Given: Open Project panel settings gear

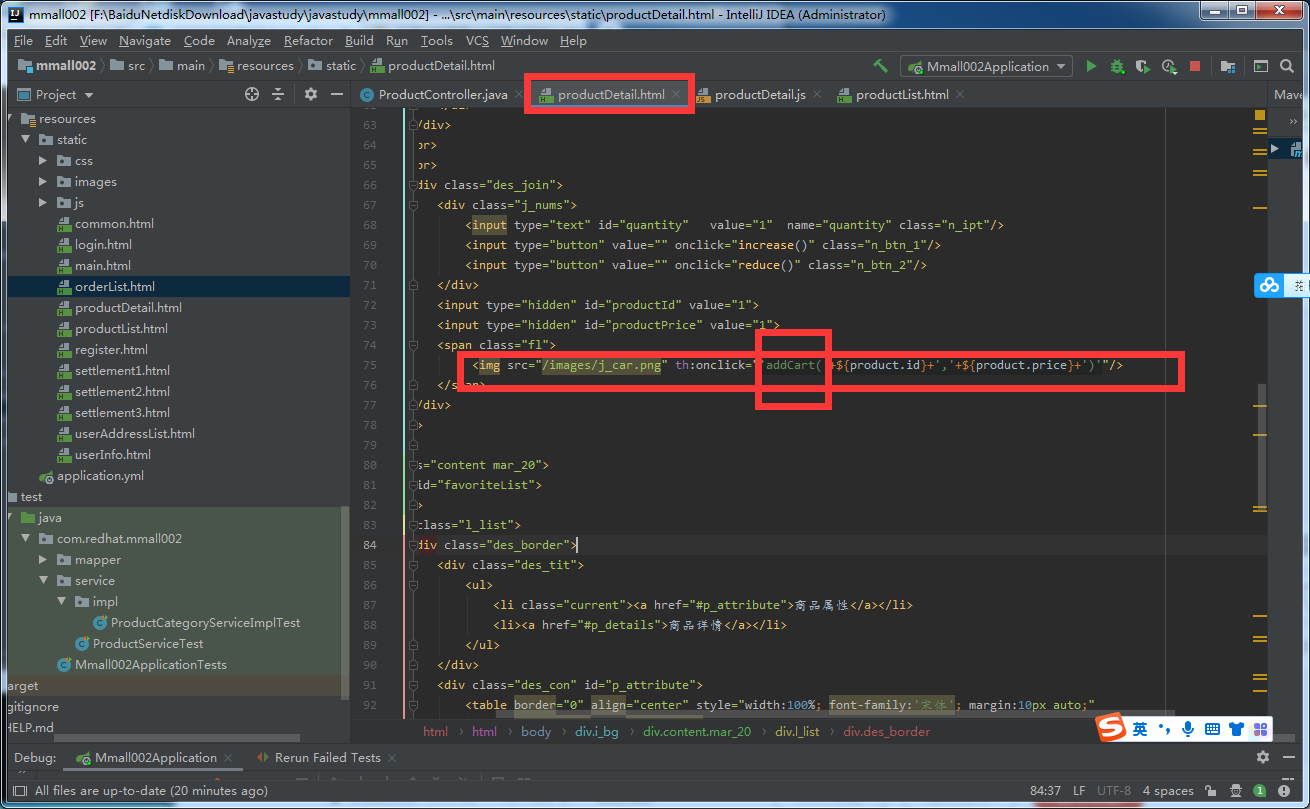Looking at the screenshot, I should [311, 94].
